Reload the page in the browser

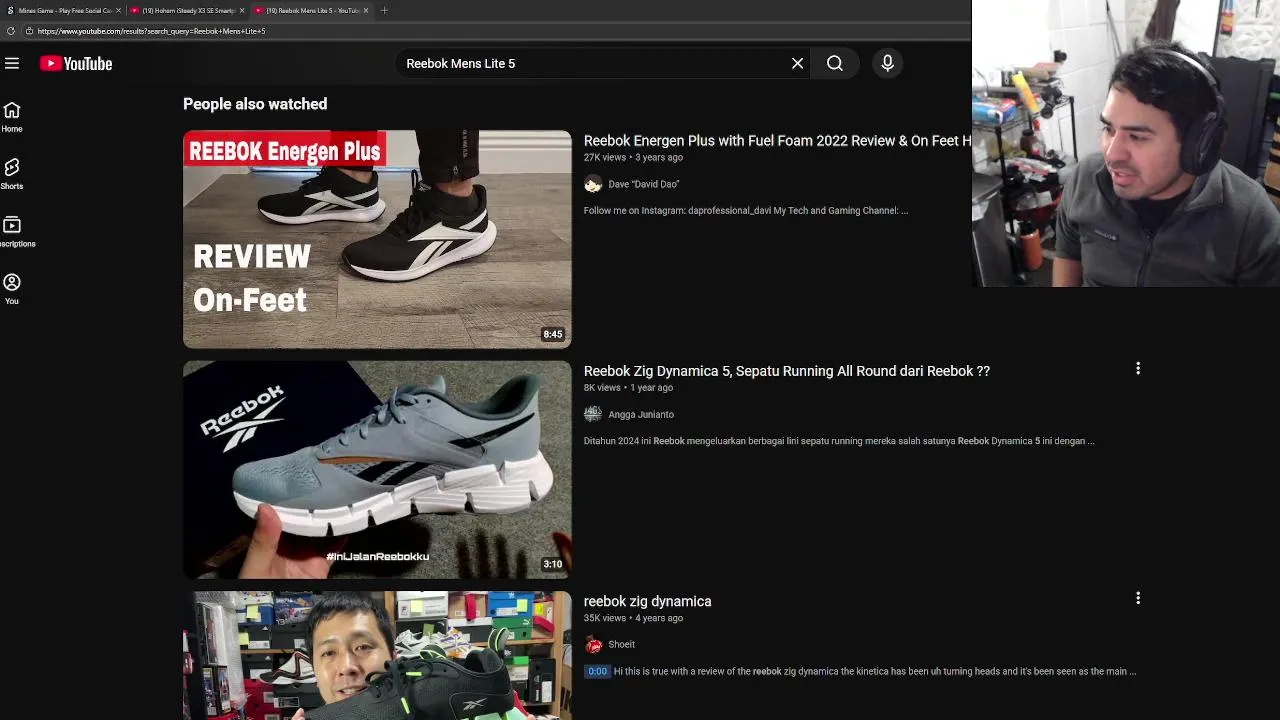coord(11,31)
